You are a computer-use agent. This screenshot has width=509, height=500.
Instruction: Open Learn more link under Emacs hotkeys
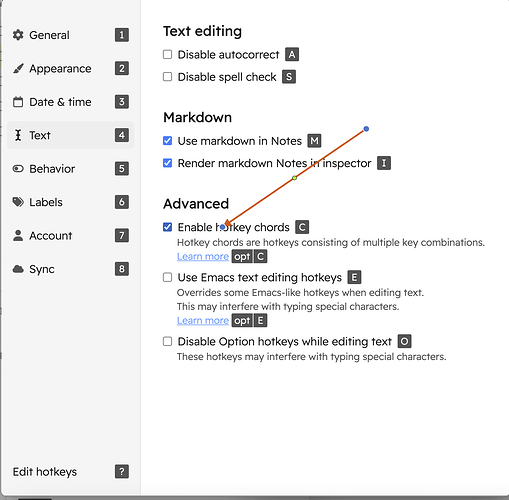coord(203,320)
